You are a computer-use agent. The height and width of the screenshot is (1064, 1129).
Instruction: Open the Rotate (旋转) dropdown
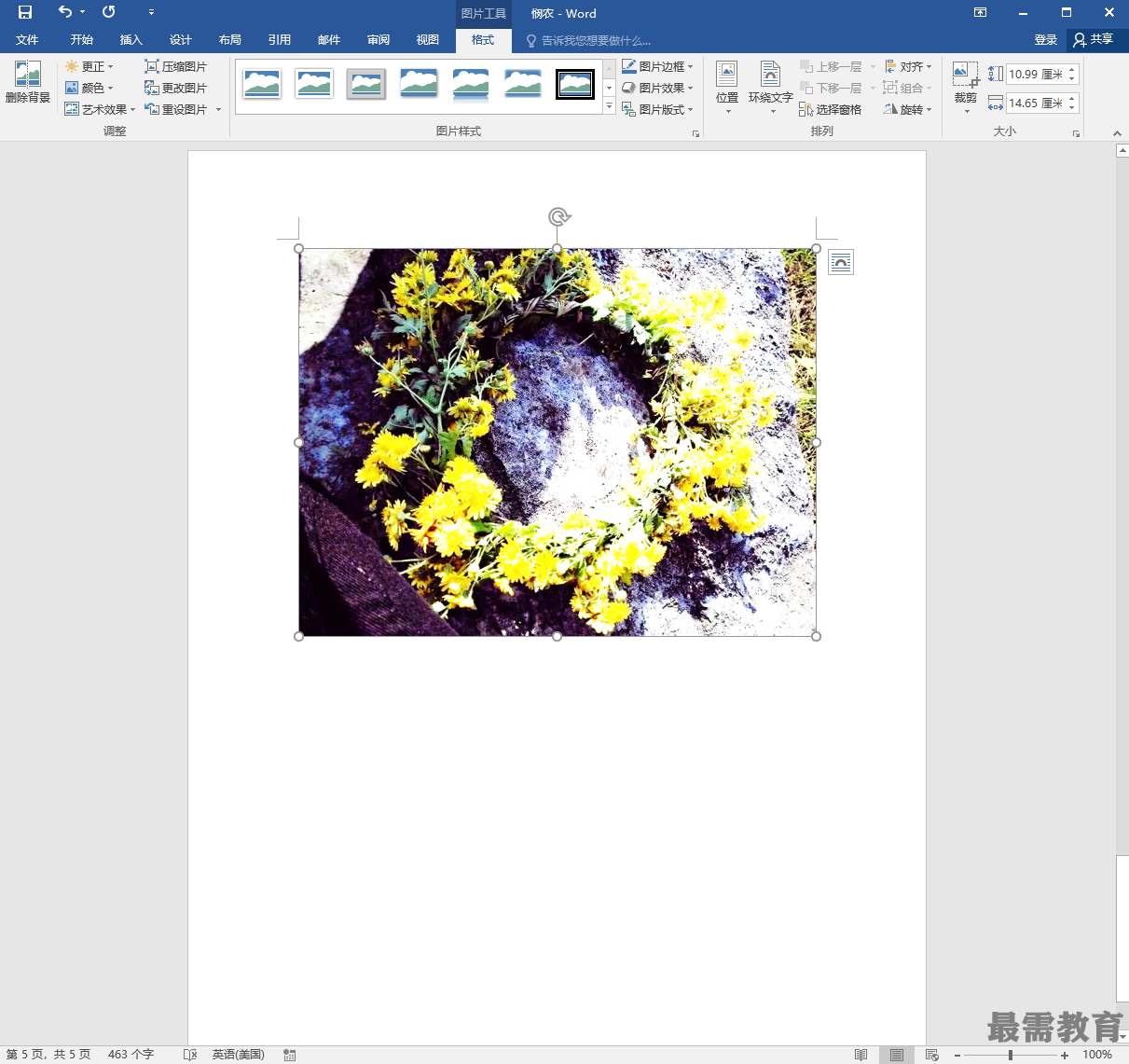click(908, 109)
